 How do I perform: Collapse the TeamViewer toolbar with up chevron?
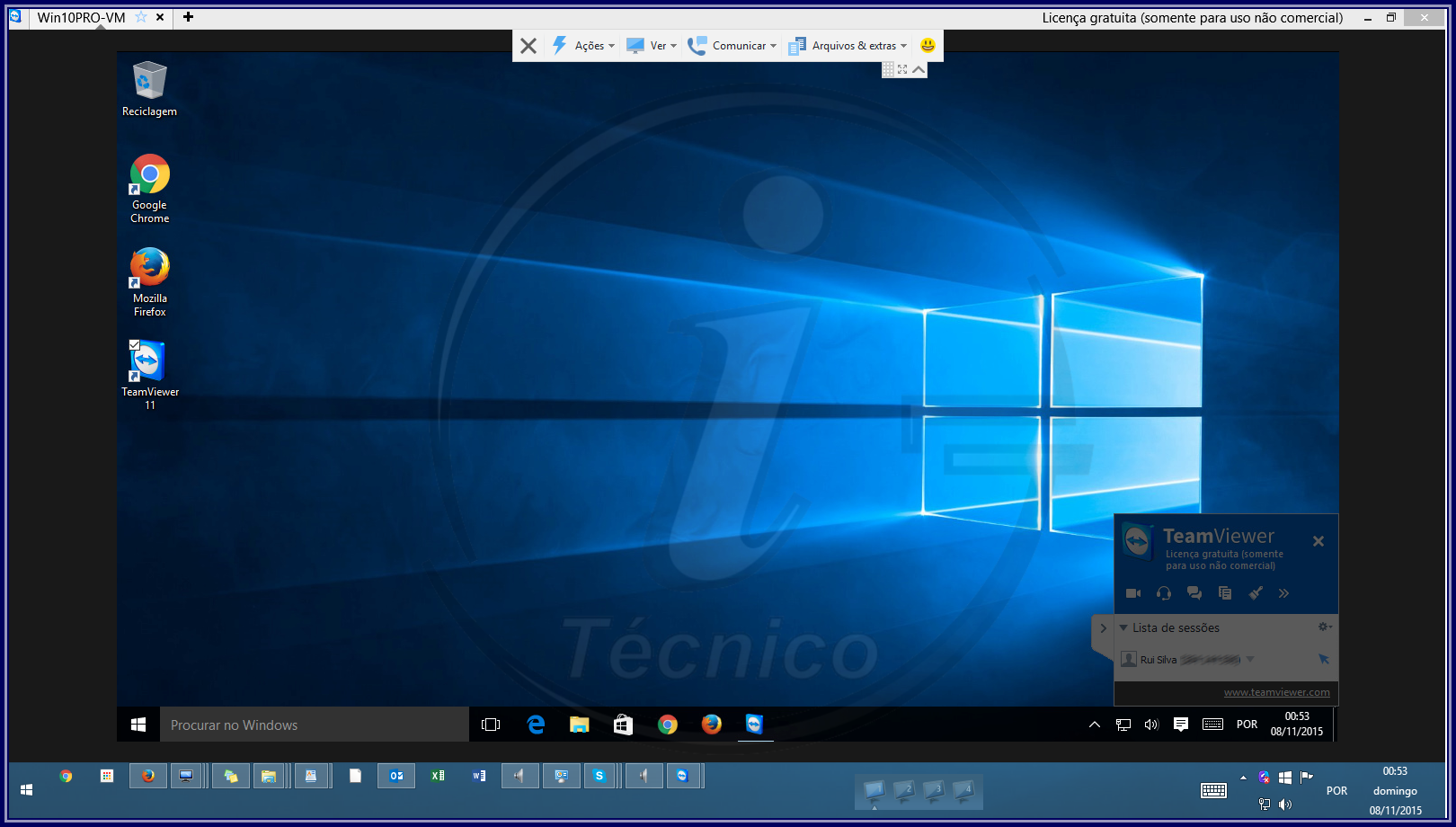click(919, 69)
